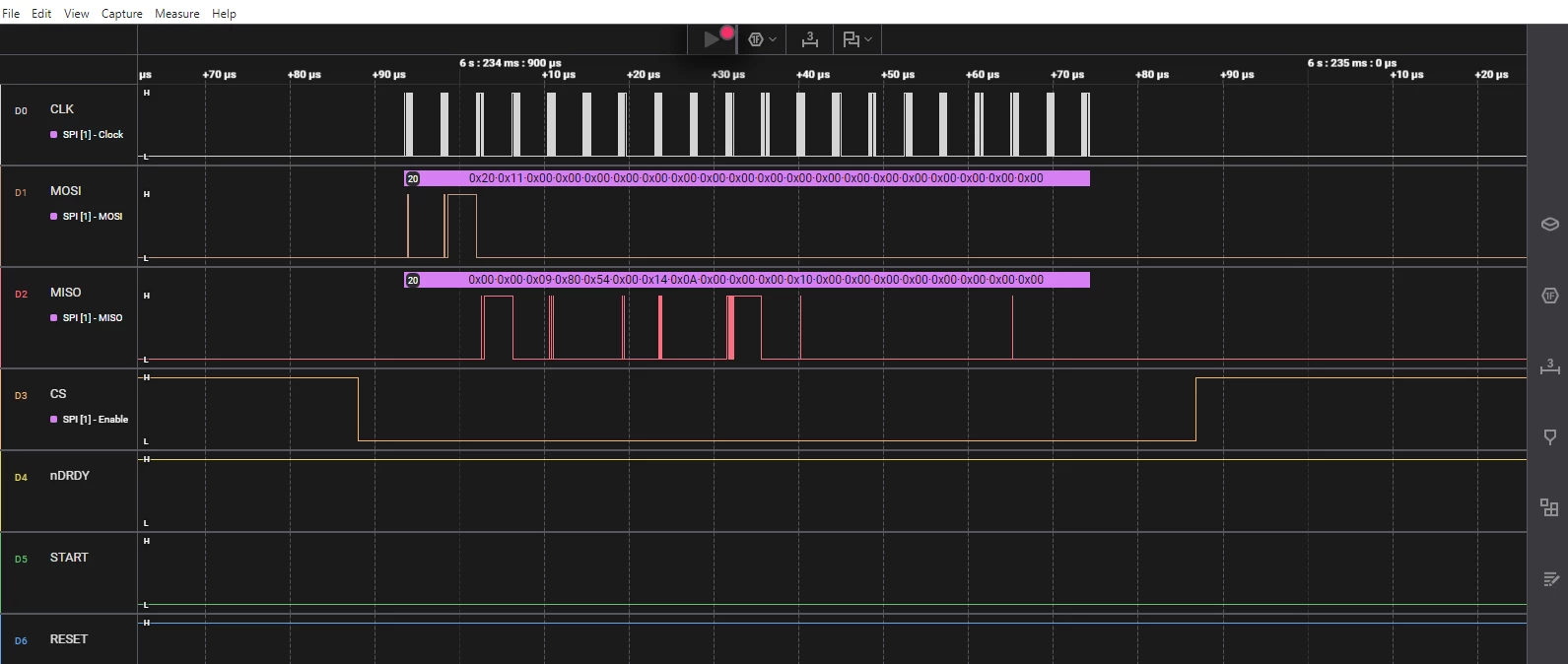Open the View menu
This screenshot has width=1568, height=664.
(76, 14)
